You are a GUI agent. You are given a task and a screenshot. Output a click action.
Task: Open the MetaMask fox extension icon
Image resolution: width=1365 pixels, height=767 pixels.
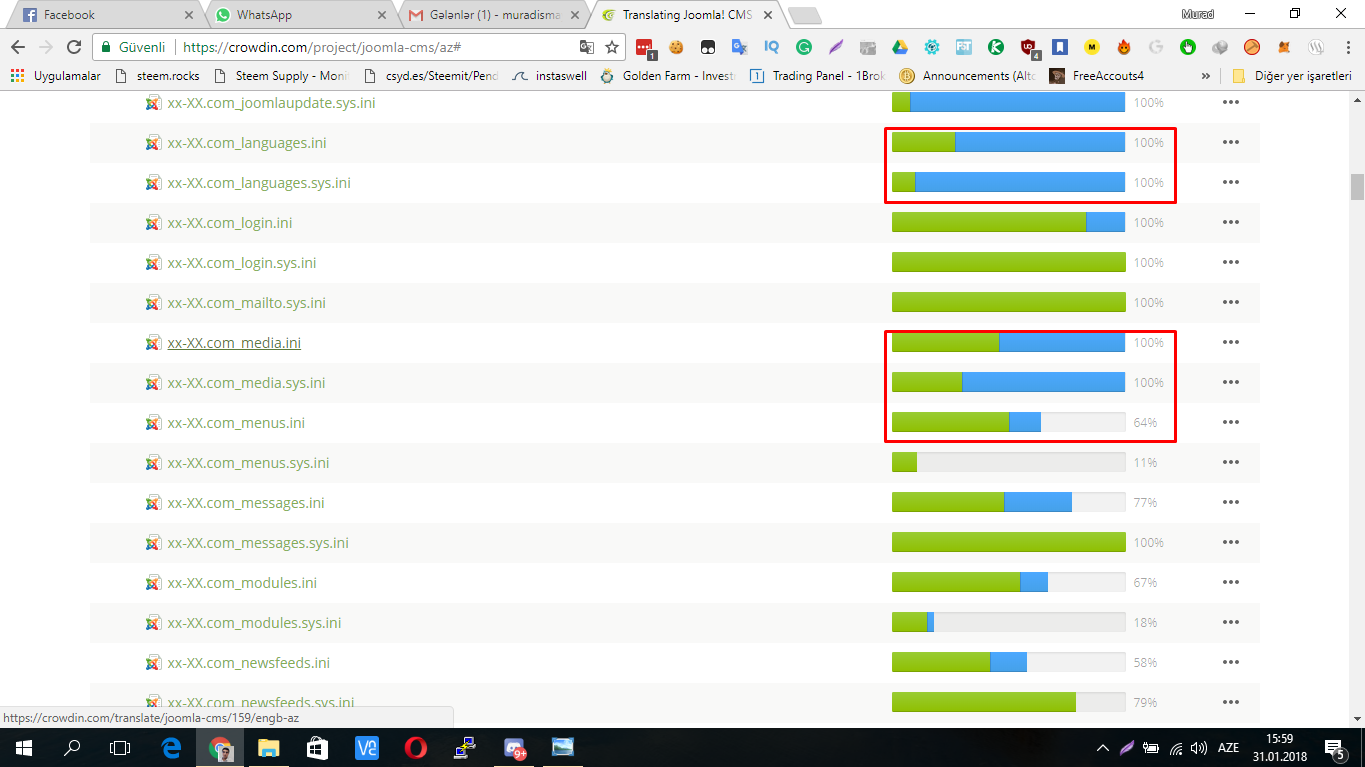click(x=1284, y=47)
